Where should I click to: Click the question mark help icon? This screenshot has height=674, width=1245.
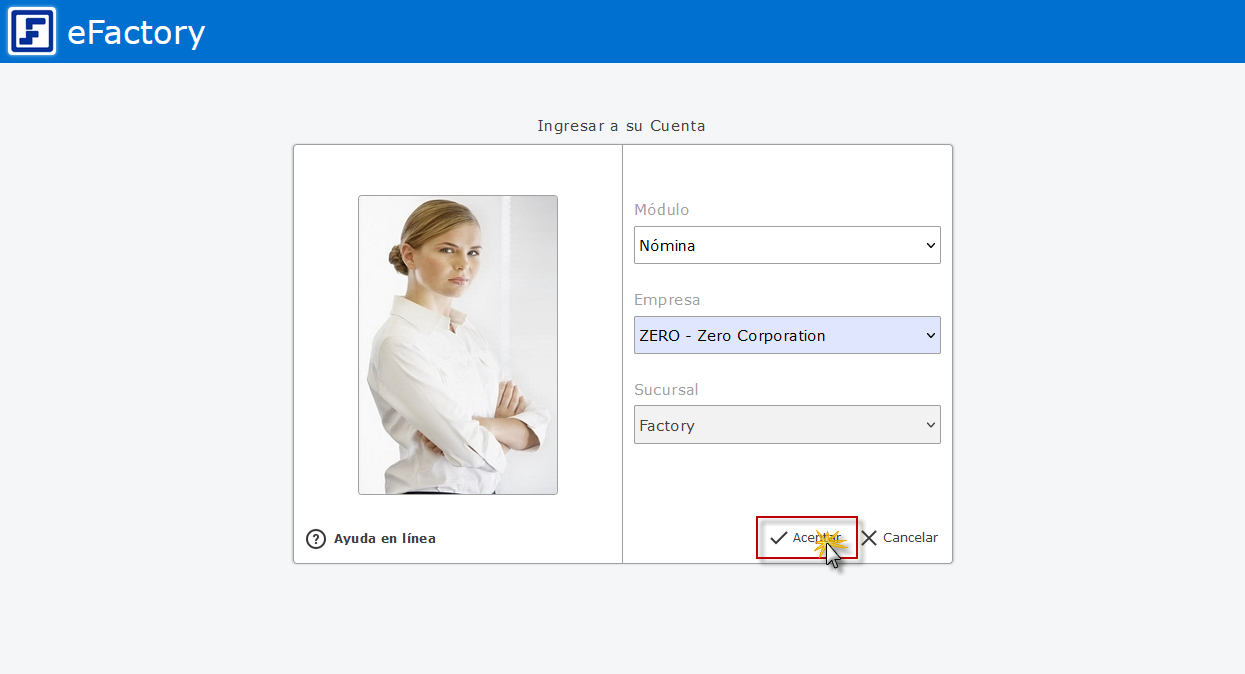tap(316, 539)
